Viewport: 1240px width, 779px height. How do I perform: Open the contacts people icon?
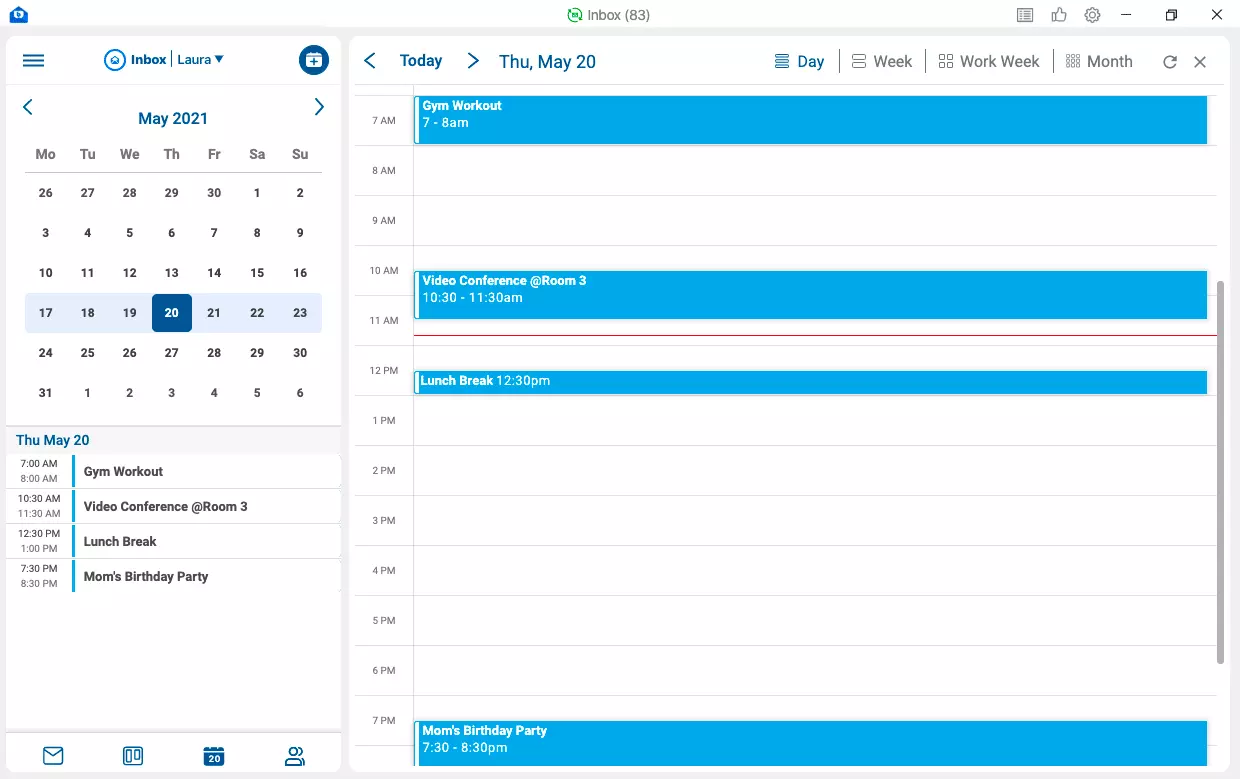coord(294,756)
